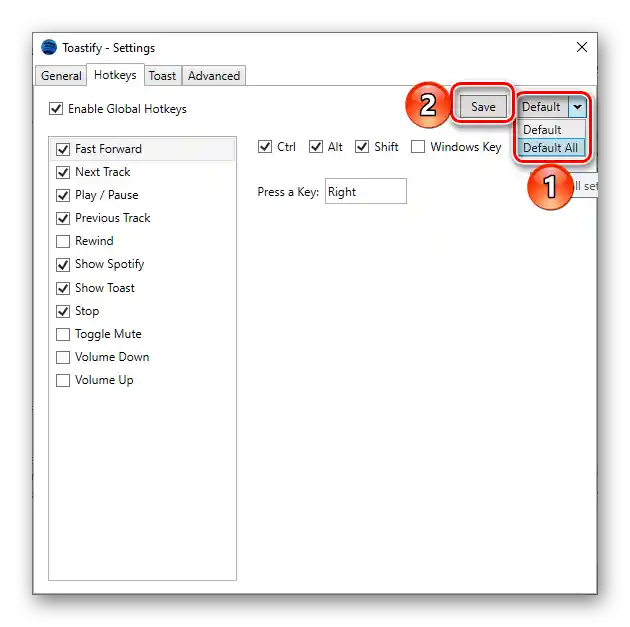The width and height of the screenshot is (630, 627).
Task: Select the Volume Down list label
Action: coord(112,357)
